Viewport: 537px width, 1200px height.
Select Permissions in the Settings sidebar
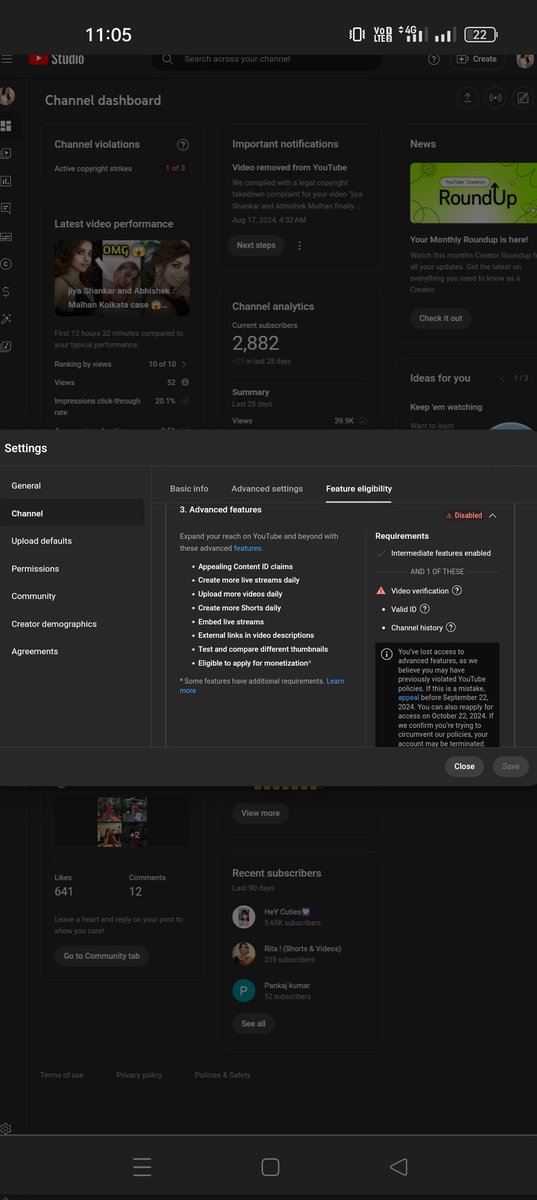coord(72,568)
